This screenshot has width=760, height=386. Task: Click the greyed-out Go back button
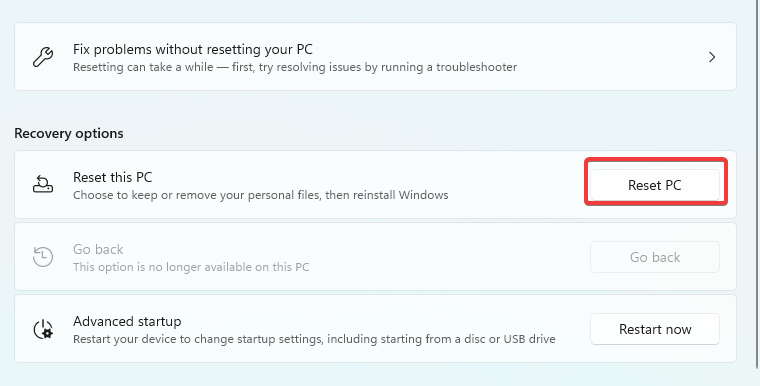[x=655, y=257]
